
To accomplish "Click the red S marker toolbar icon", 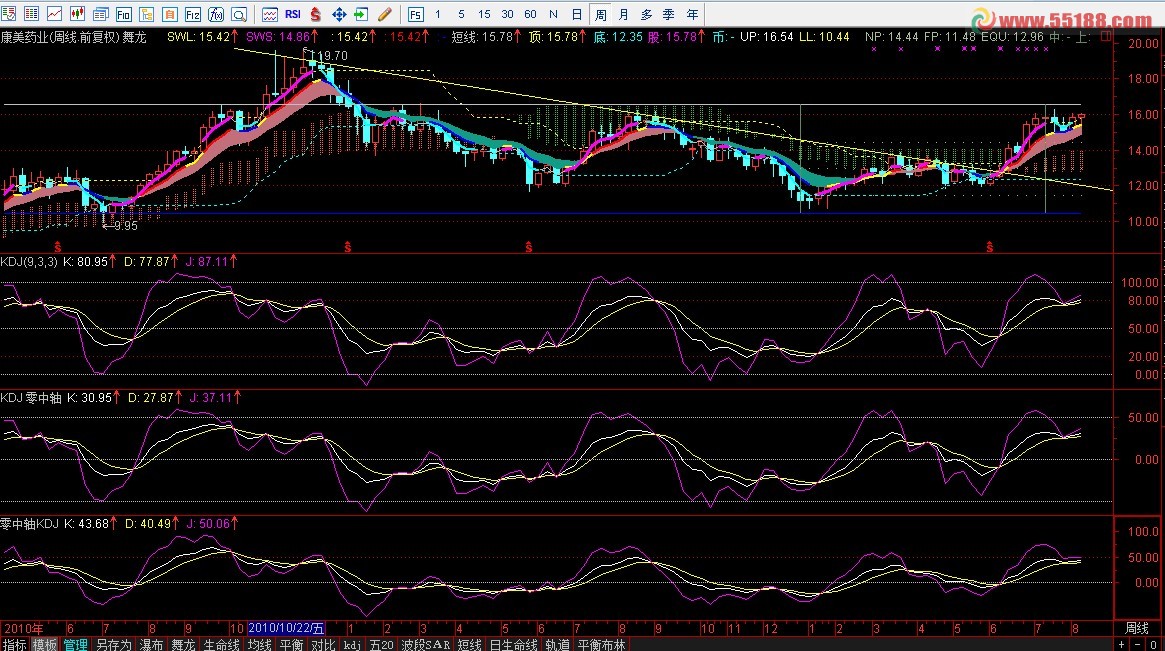I will tap(316, 13).
